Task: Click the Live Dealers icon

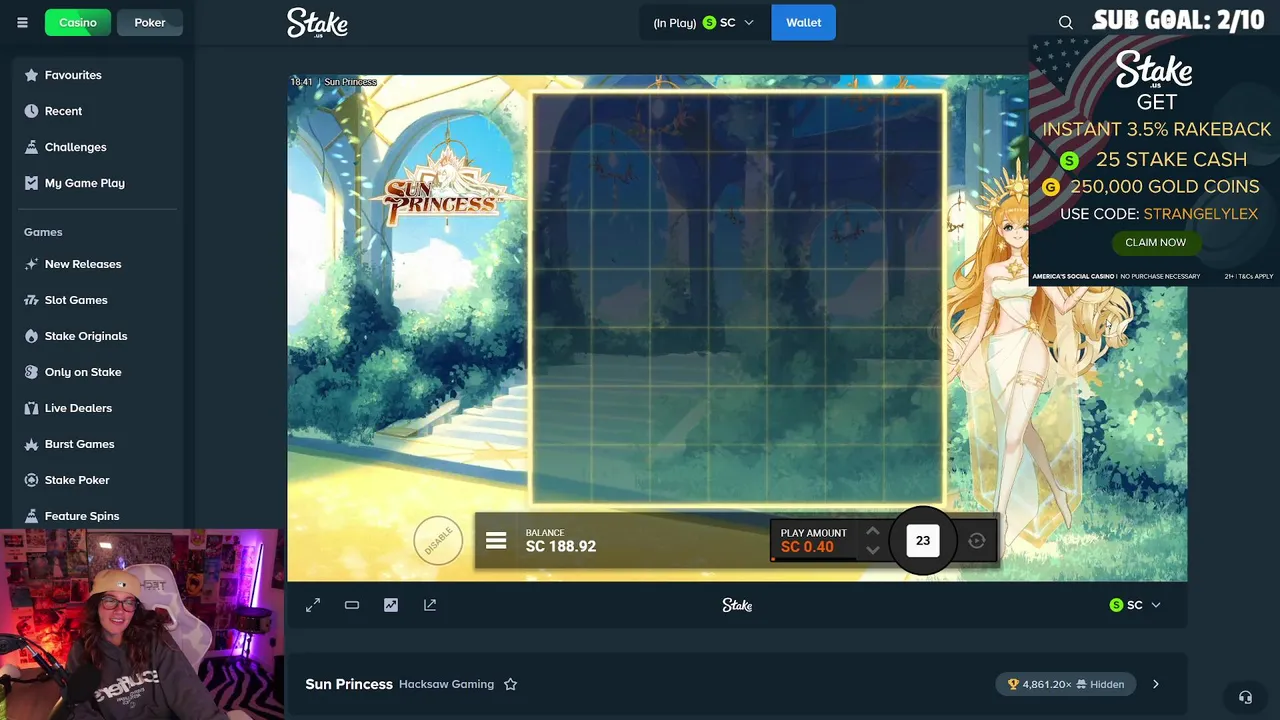Action: pos(31,408)
